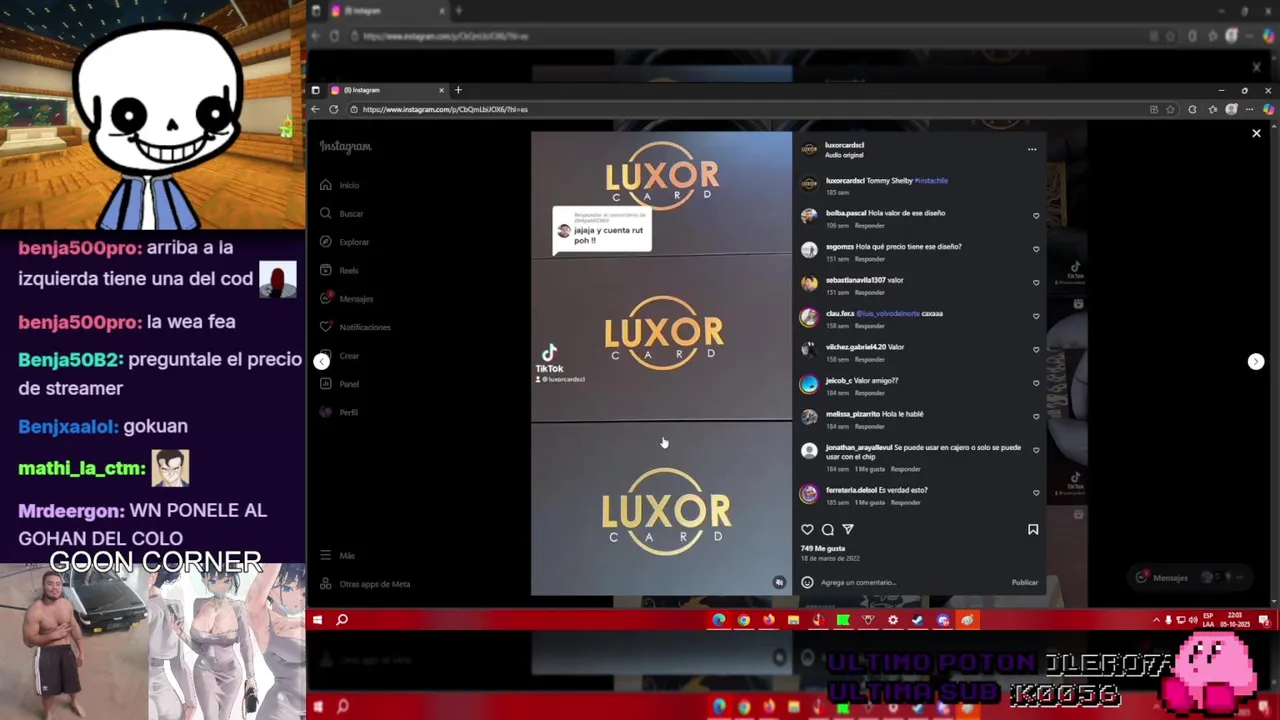The width and height of the screenshot is (1280, 720).
Task: Open Explorar compass icon in sidebar
Action: [326, 242]
